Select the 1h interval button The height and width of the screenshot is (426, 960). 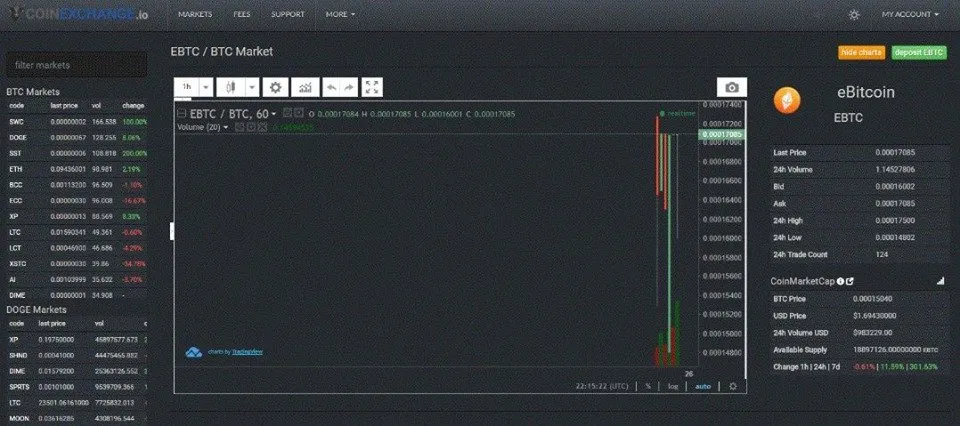point(187,88)
